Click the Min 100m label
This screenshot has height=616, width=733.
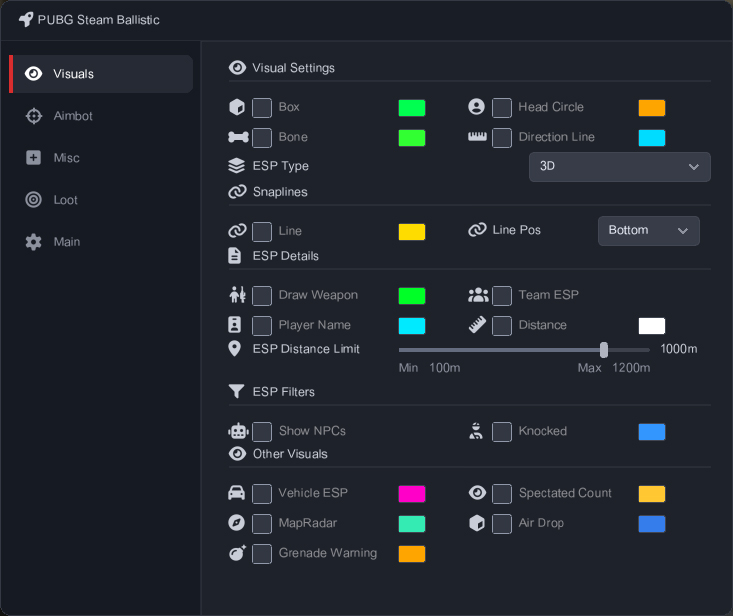click(x=429, y=368)
